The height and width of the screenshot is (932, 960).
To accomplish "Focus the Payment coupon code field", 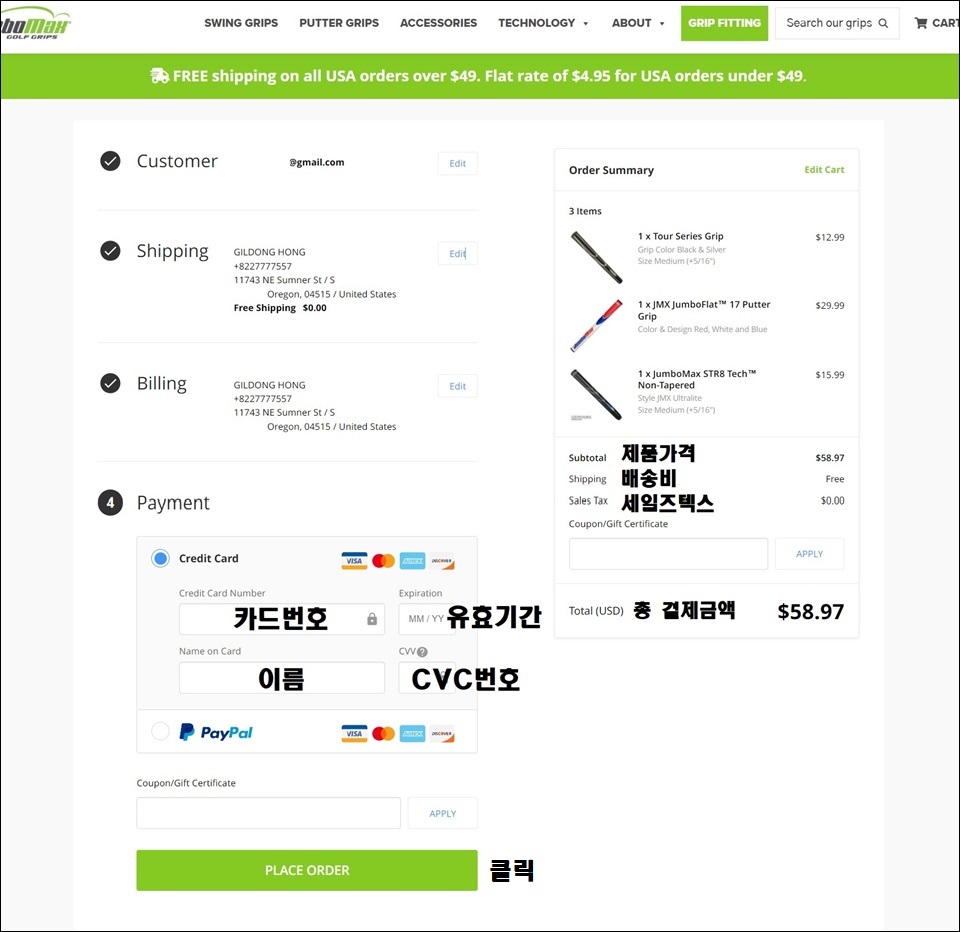I will pyautogui.click(x=268, y=813).
